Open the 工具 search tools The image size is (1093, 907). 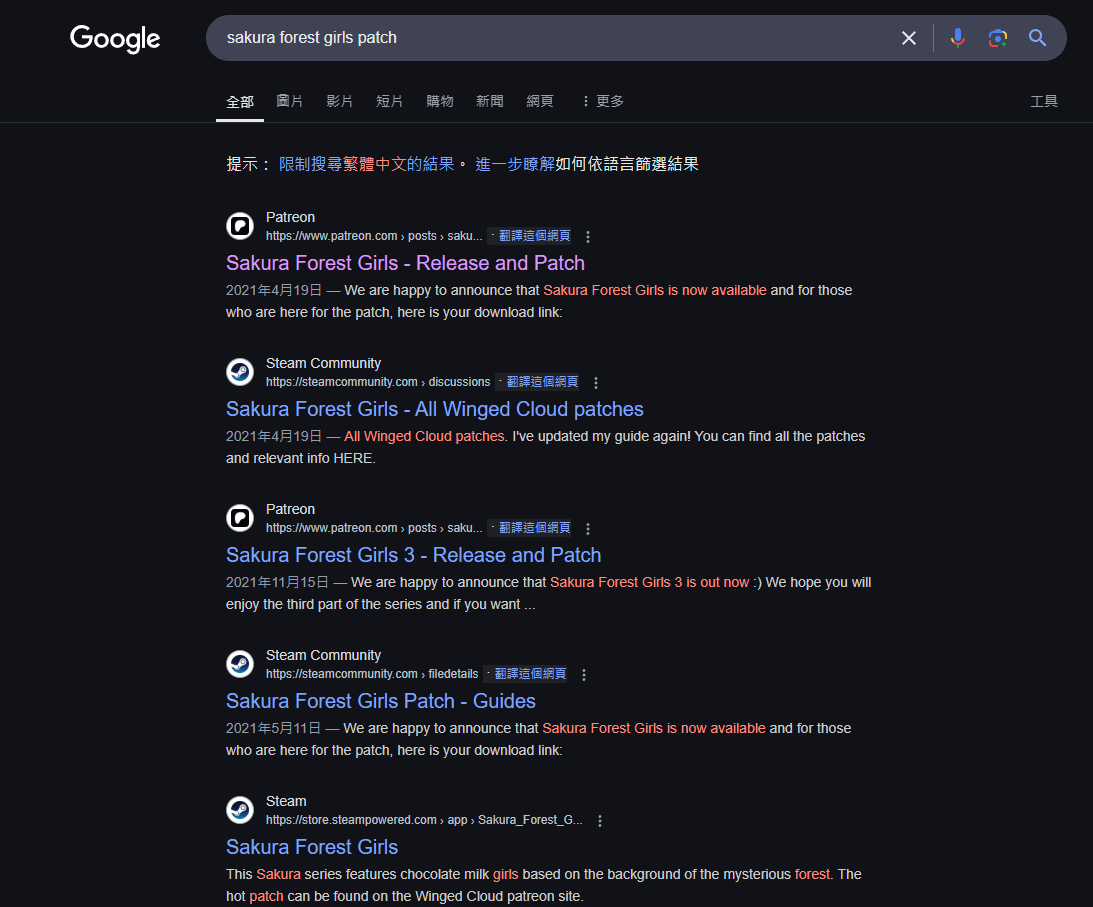pos(1044,102)
